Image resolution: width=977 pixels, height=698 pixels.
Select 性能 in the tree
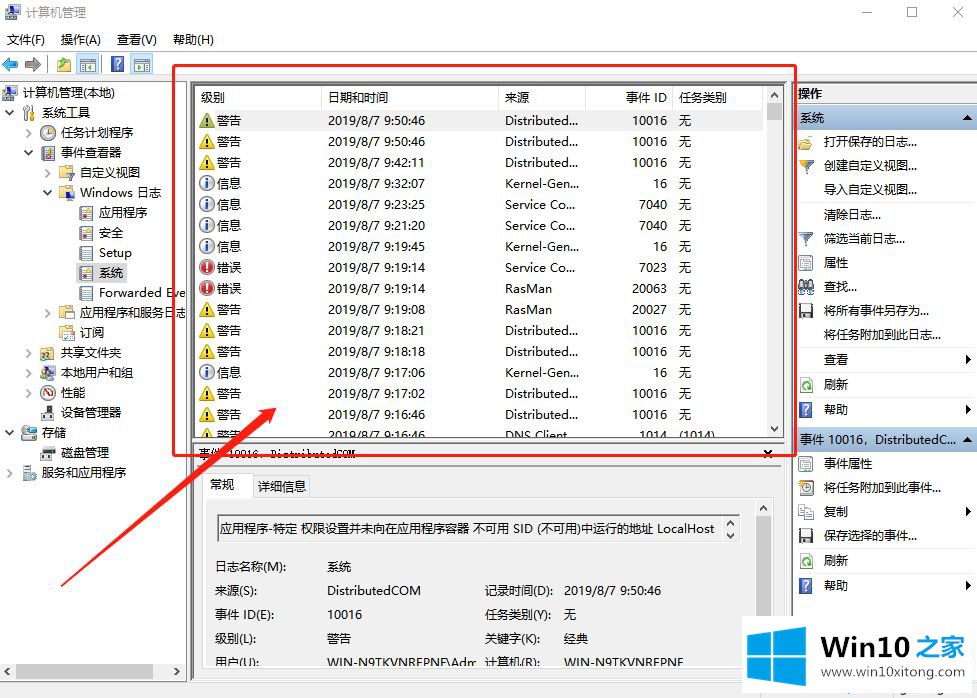click(x=73, y=393)
